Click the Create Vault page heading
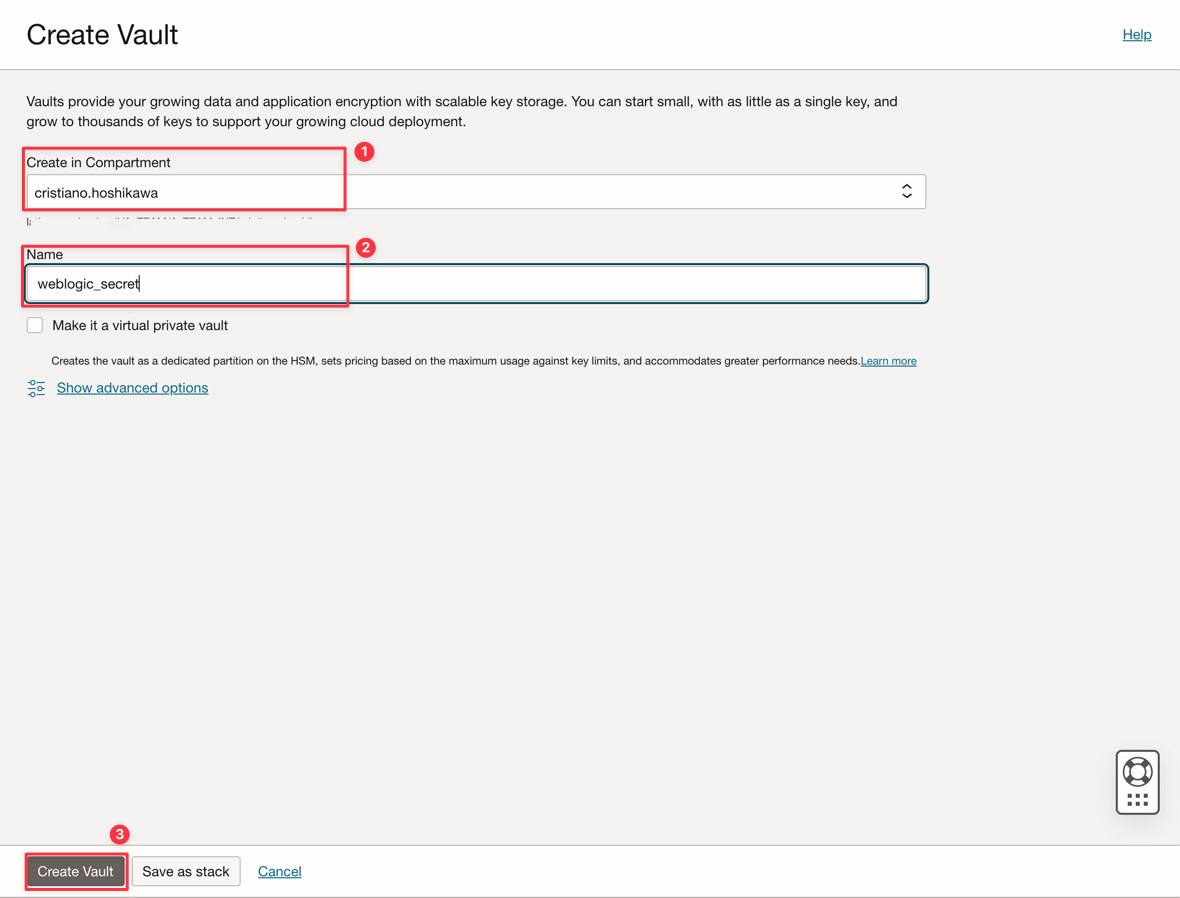 (x=102, y=35)
